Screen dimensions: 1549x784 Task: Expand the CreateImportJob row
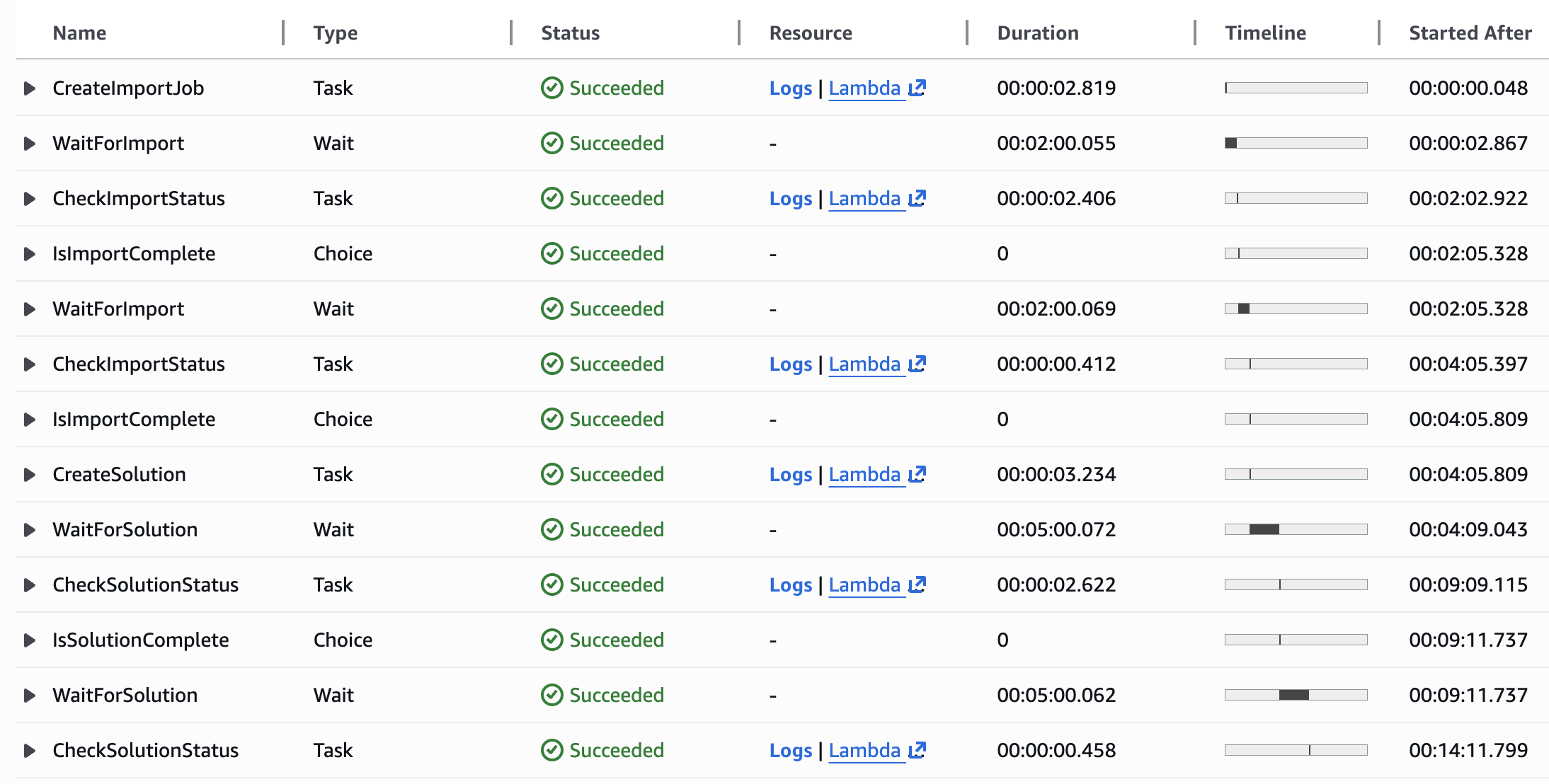(30, 88)
